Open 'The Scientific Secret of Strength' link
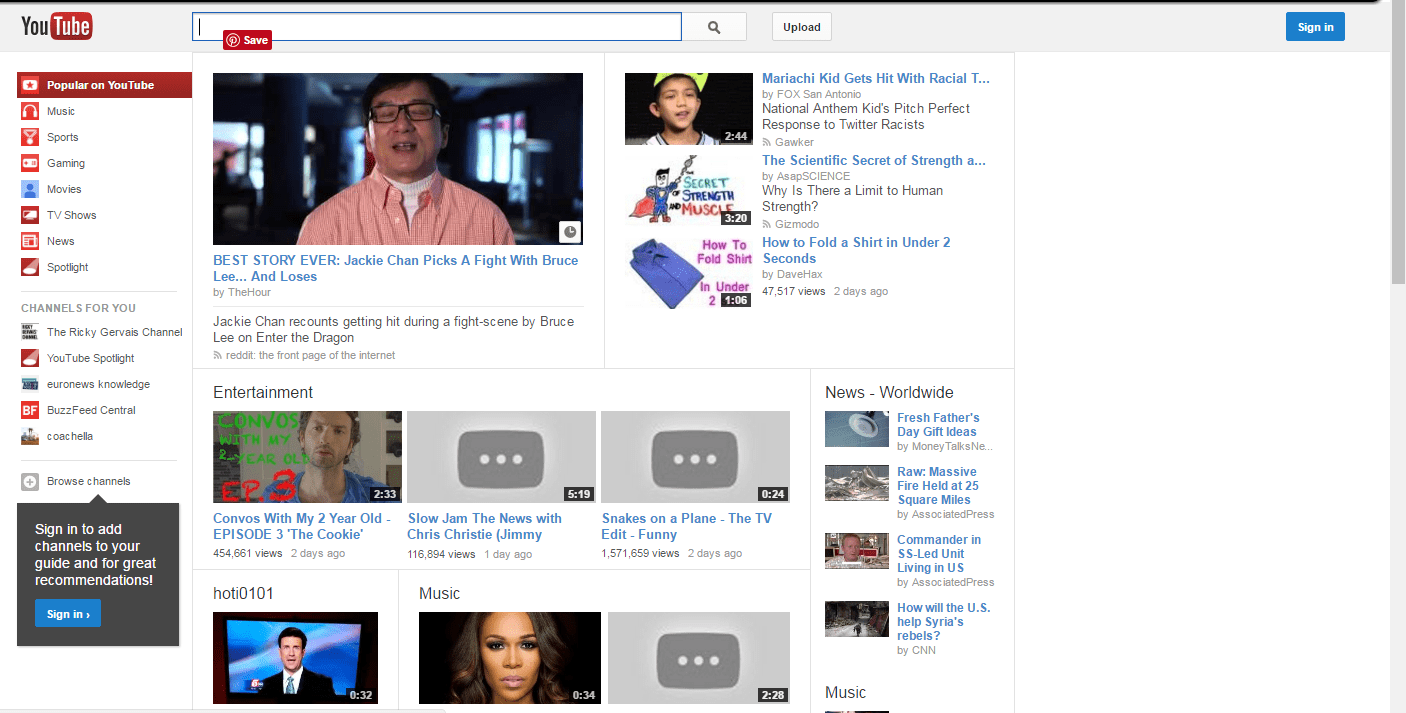Screen dimensions: 1406x713 [874, 160]
